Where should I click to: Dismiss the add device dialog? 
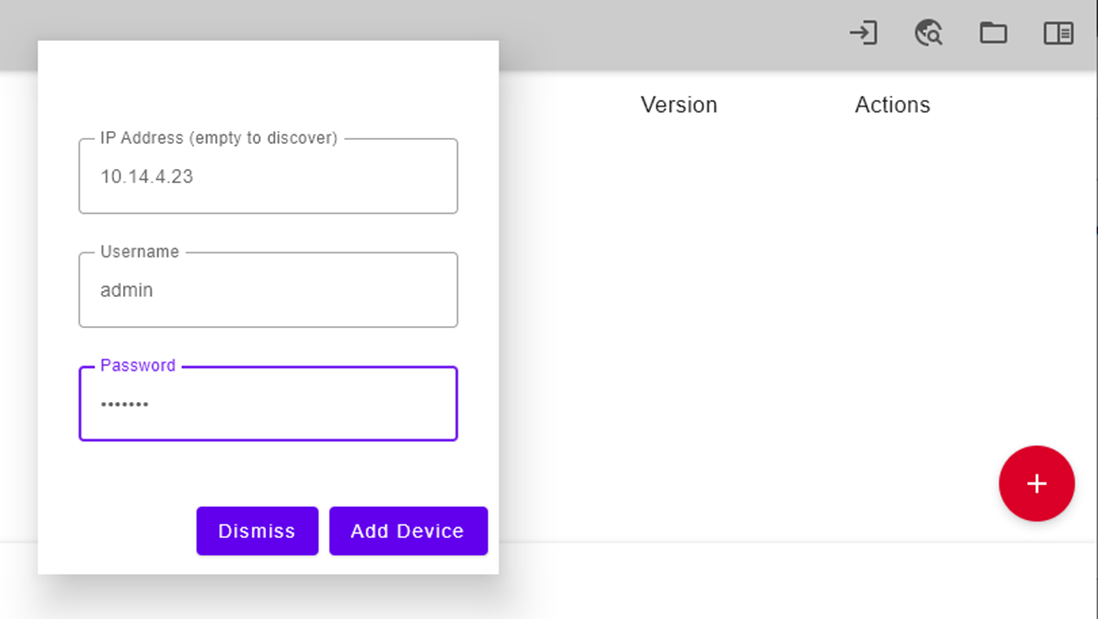pyautogui.click(x=257, y=531)
